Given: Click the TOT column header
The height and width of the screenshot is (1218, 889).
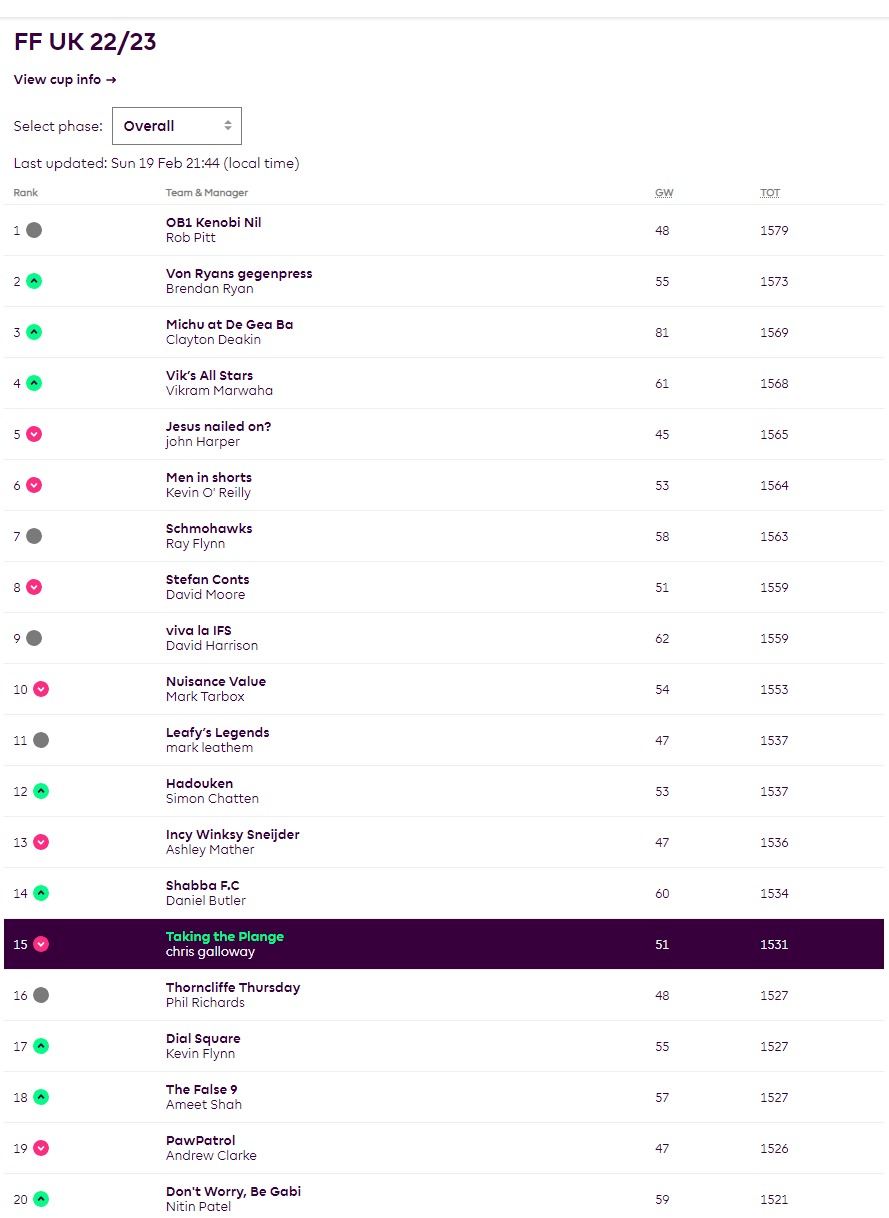Looking at the screenshot, I should 770,193.
